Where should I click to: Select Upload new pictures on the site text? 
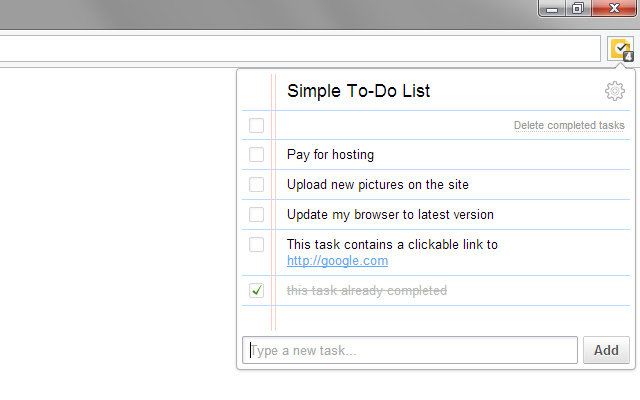(378, 184)
